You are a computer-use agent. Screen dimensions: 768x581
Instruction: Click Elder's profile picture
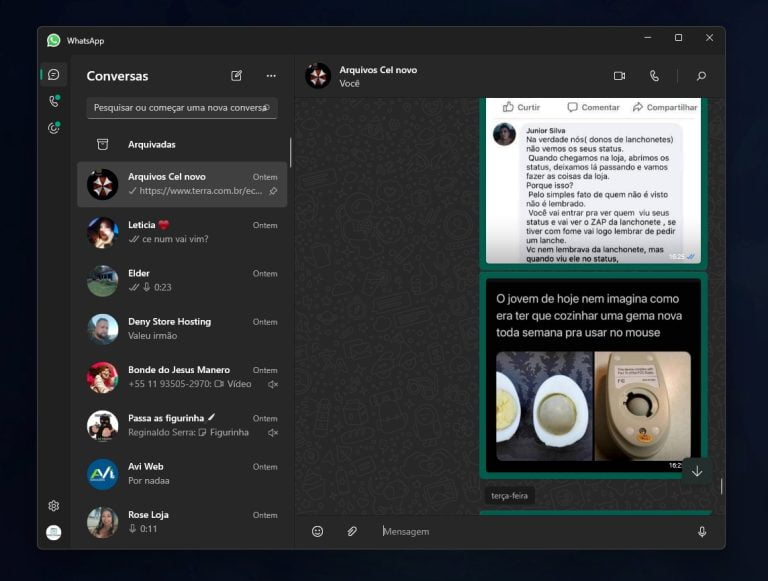(x=102, y=281)
